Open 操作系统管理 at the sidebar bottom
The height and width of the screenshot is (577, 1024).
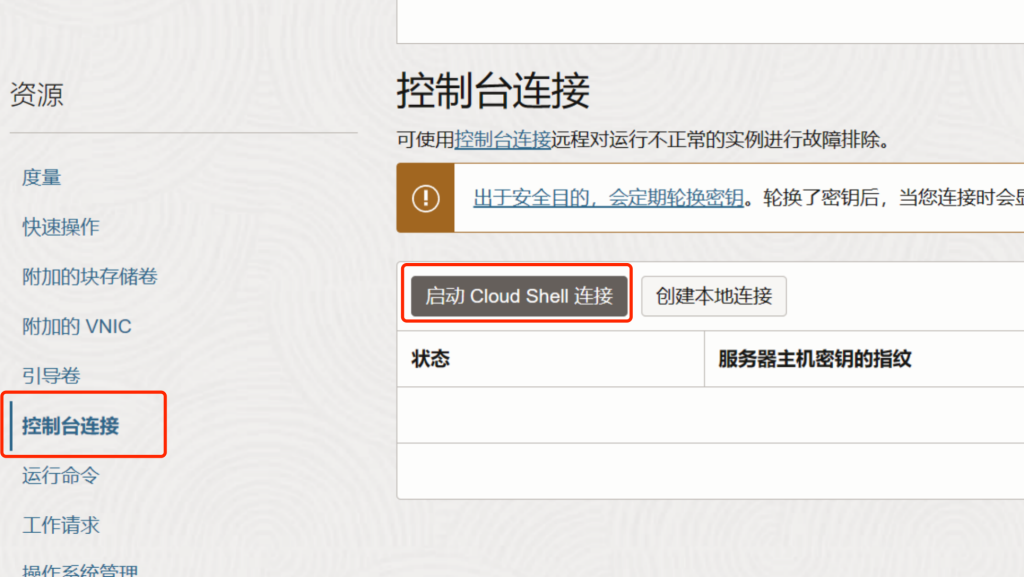pyautogui.click(x=80, y=571)
